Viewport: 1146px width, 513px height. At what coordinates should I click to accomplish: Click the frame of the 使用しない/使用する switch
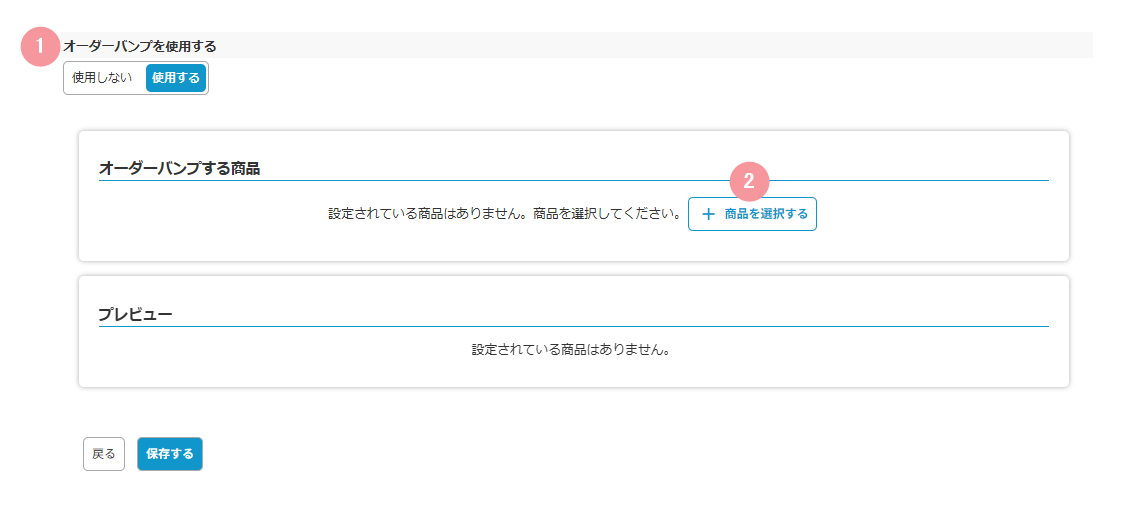coord(136,78)
